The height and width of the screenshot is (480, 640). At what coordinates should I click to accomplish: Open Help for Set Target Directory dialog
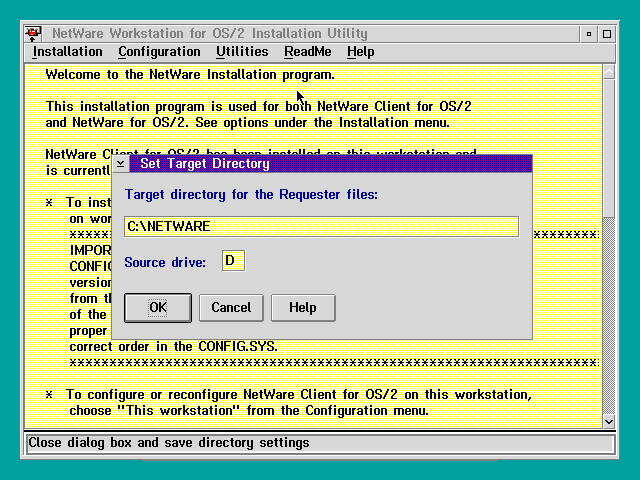click(x=303, y=308)
